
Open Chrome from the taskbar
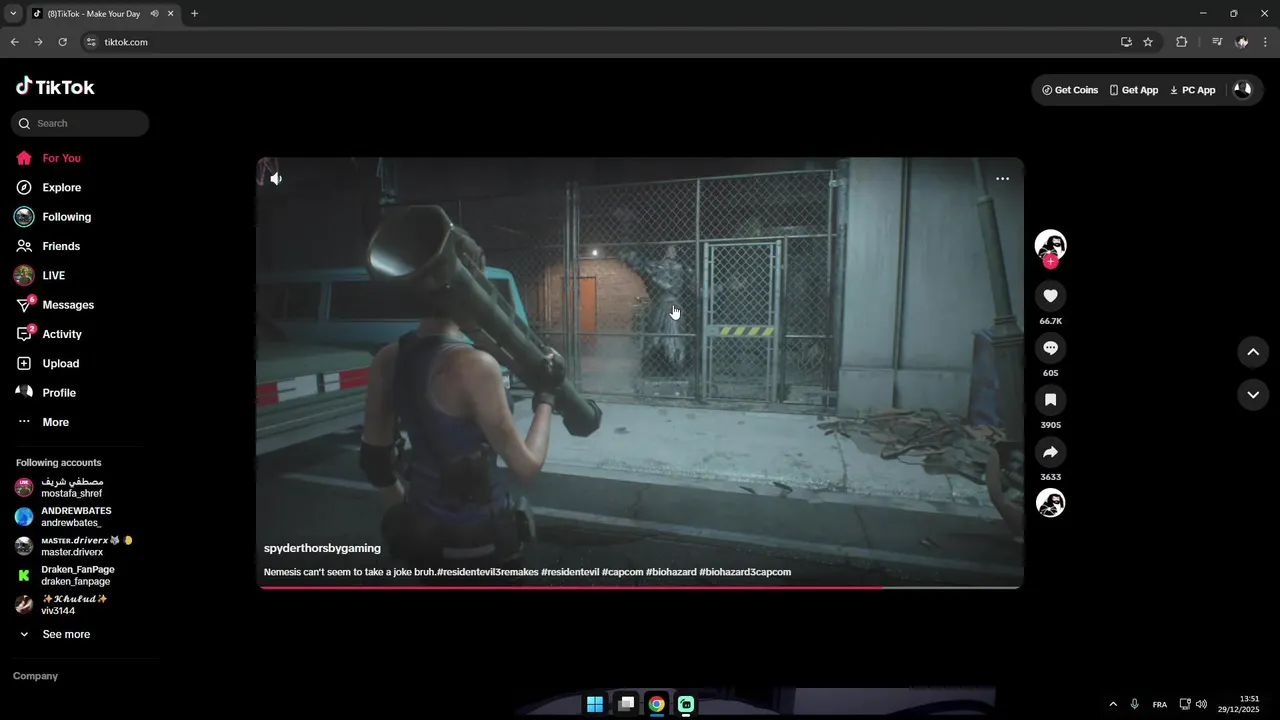(x=656, y=704)
